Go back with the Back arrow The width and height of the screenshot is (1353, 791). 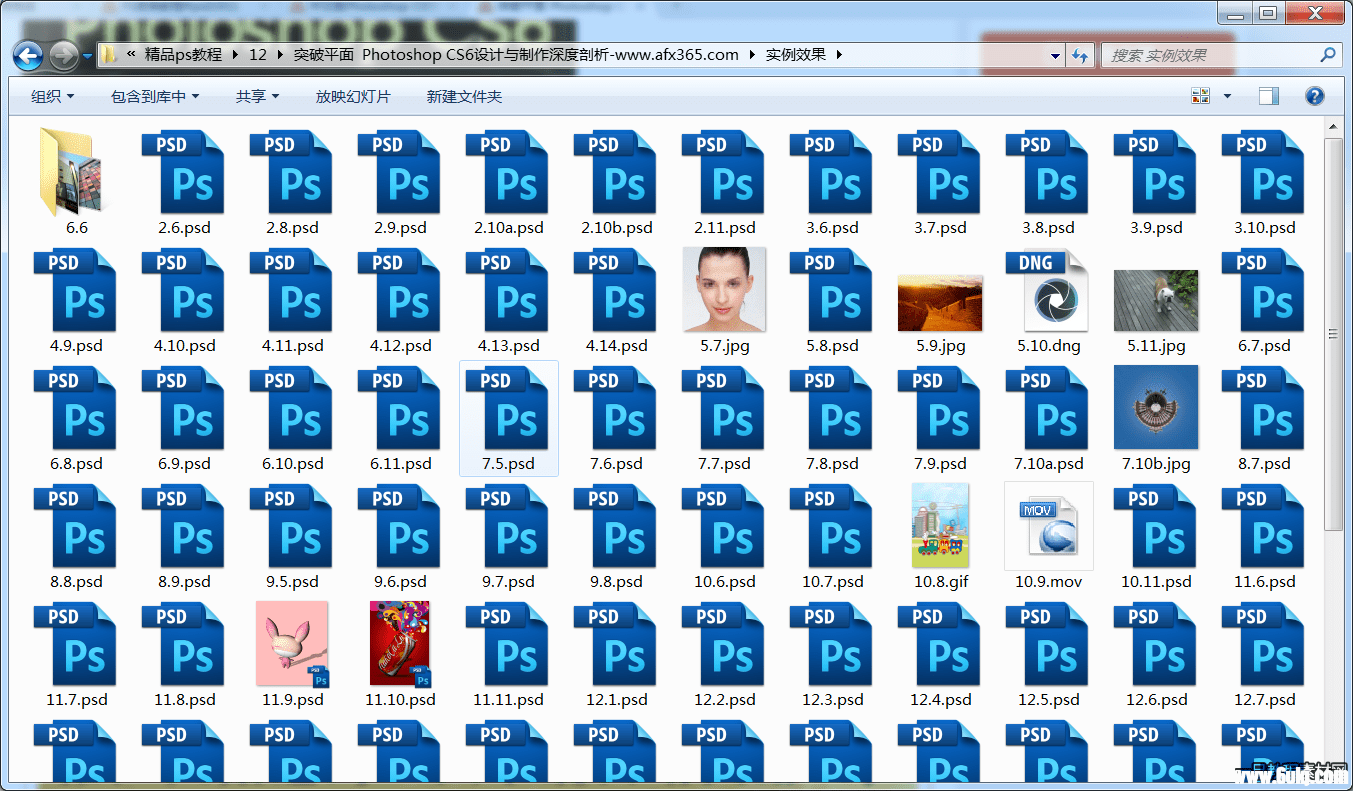[x=28, y=55]
